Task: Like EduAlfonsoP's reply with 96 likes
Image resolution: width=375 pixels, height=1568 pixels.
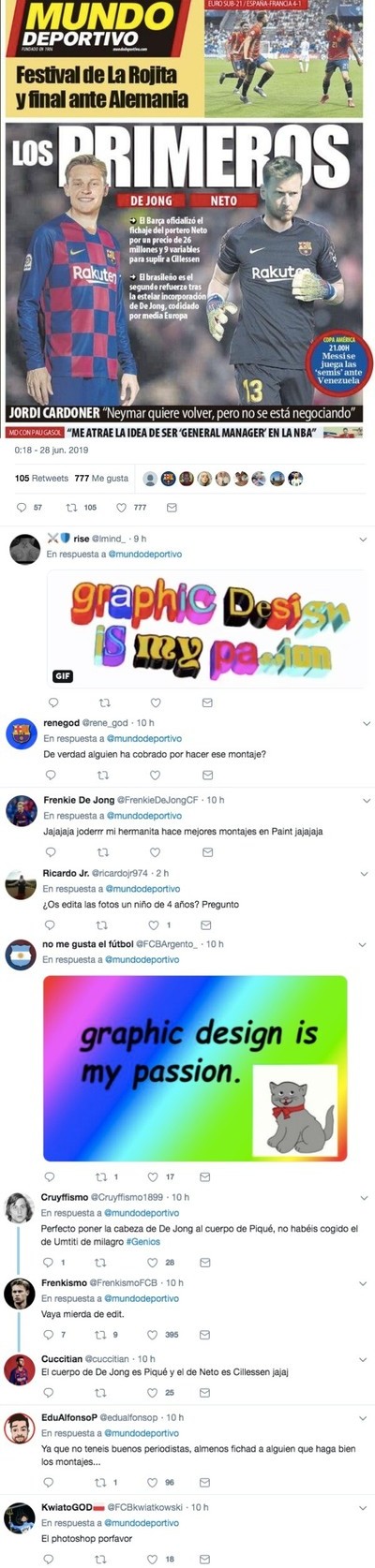Action: (x=153, y=1483)
